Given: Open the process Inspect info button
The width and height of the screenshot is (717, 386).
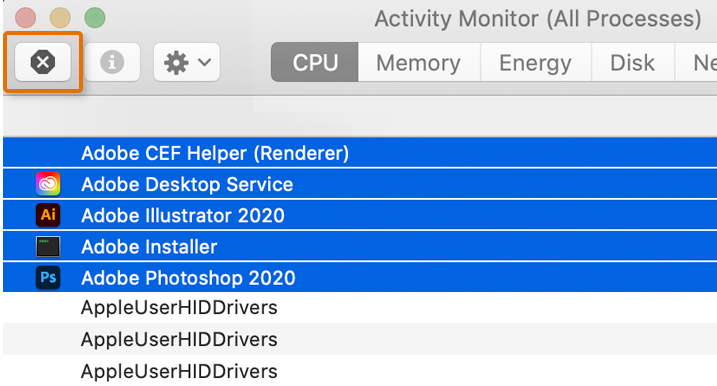Looking at the screenshot, I should pos(112,62).
